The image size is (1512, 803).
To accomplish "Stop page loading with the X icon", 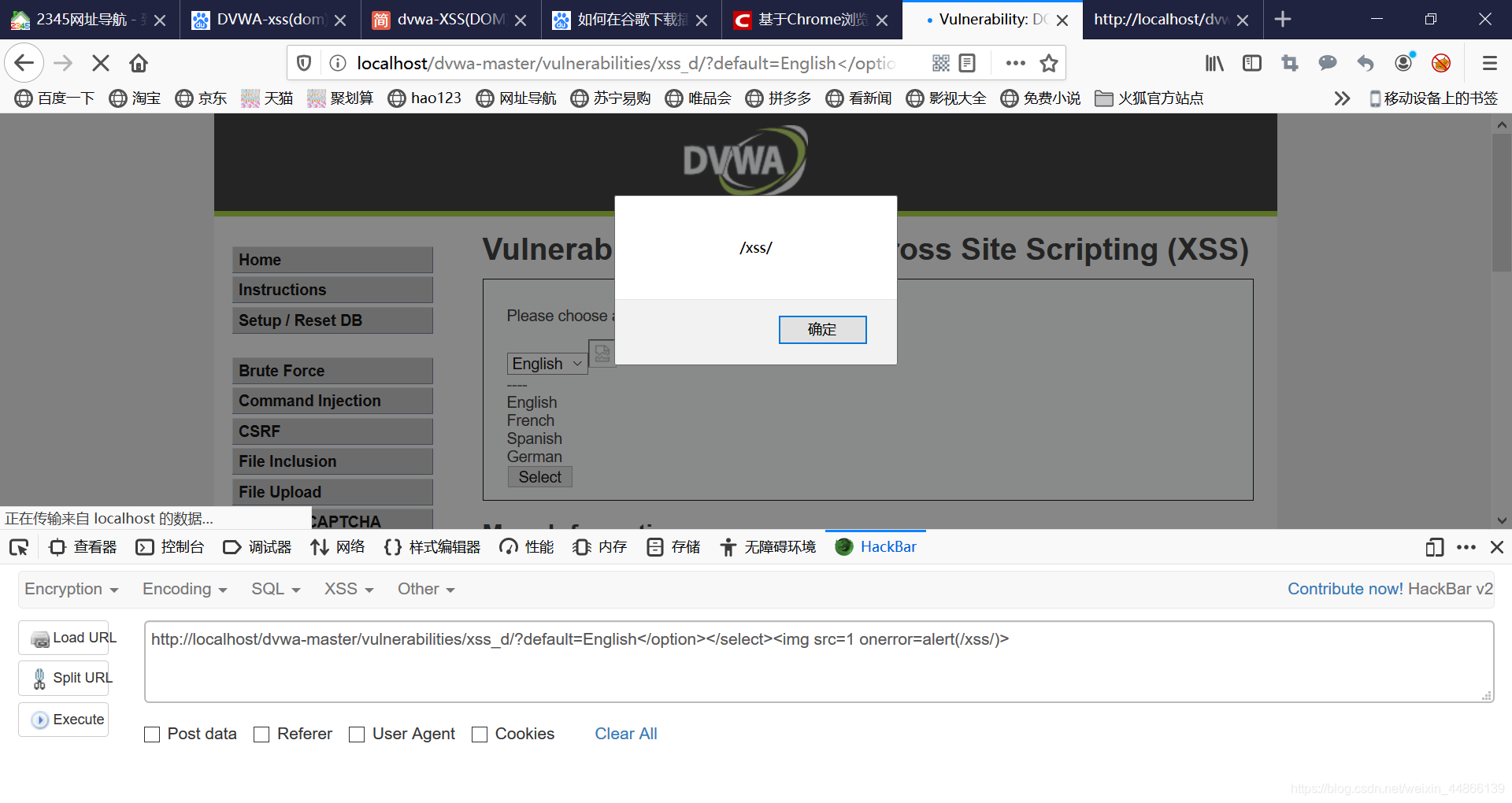I will pyautogui.click(x=101, y=63).
